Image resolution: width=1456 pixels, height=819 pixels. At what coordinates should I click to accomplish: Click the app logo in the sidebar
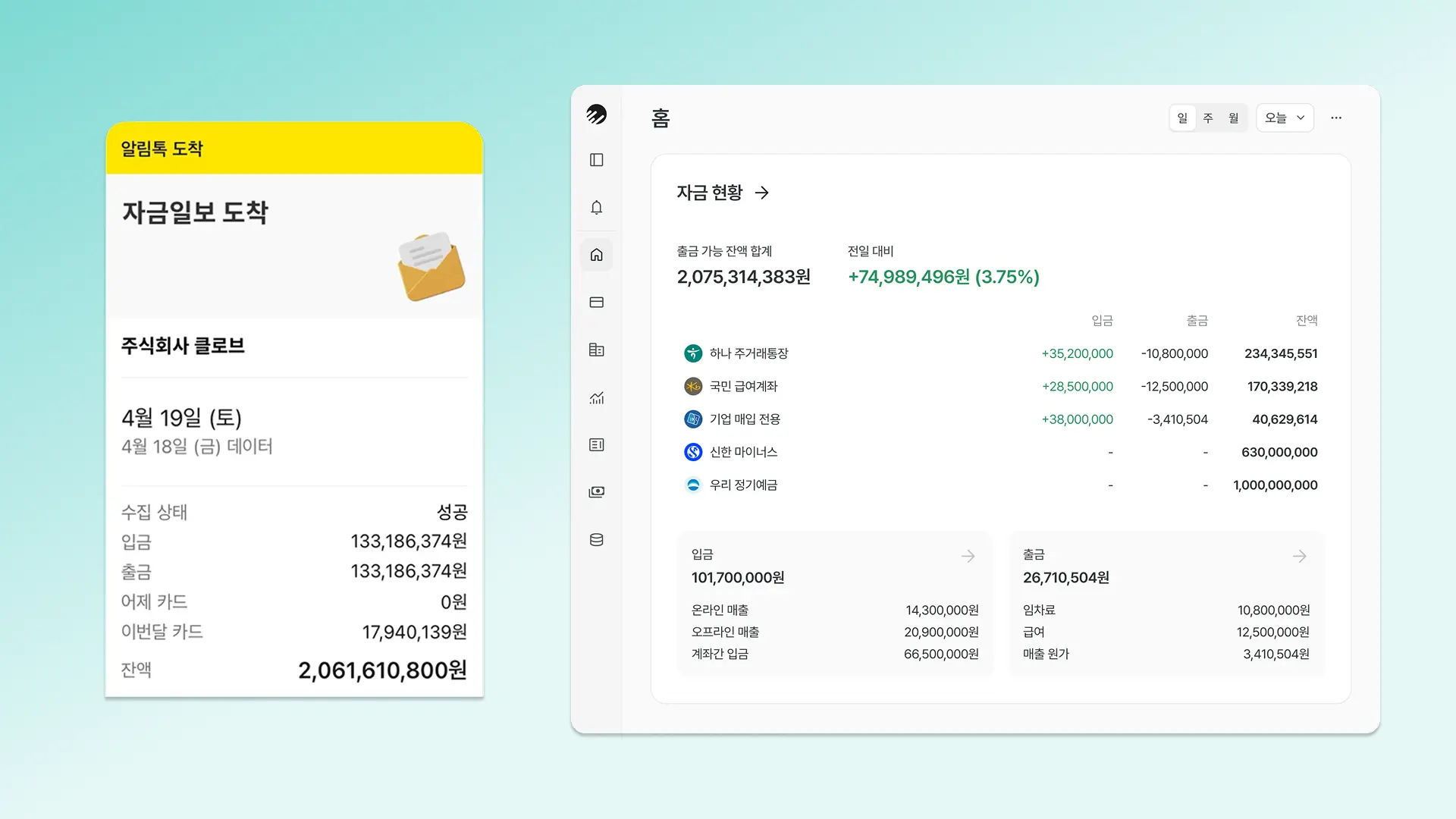(x=596, y=115)
